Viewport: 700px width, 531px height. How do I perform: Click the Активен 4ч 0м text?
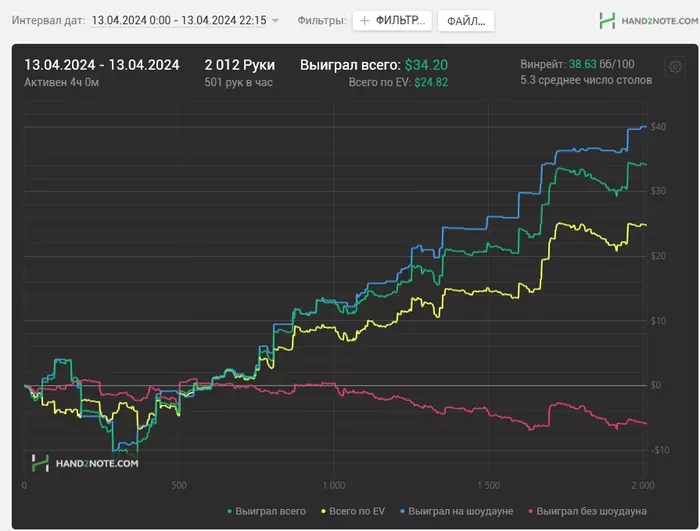[62, 83]
